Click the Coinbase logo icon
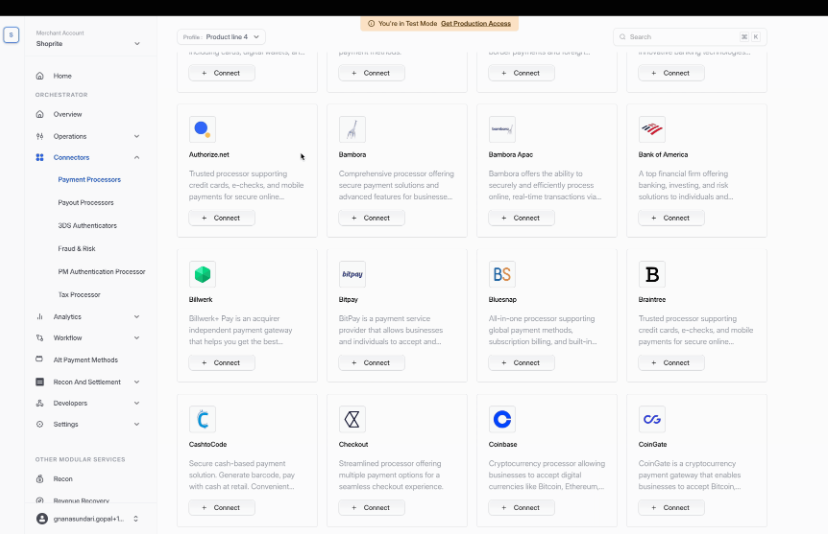Screen dimensions: 831x535 (x=502, y=419)
